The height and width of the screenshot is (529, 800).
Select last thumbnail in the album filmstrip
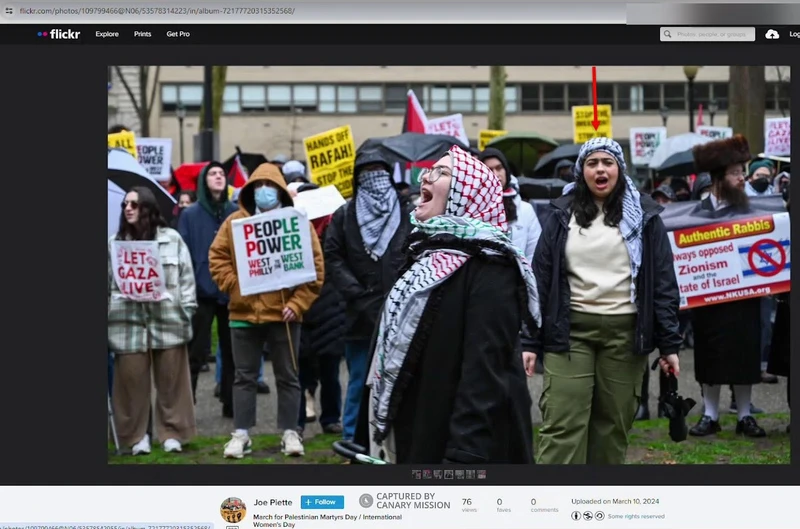pyautogui.click(x=483, y=474)
